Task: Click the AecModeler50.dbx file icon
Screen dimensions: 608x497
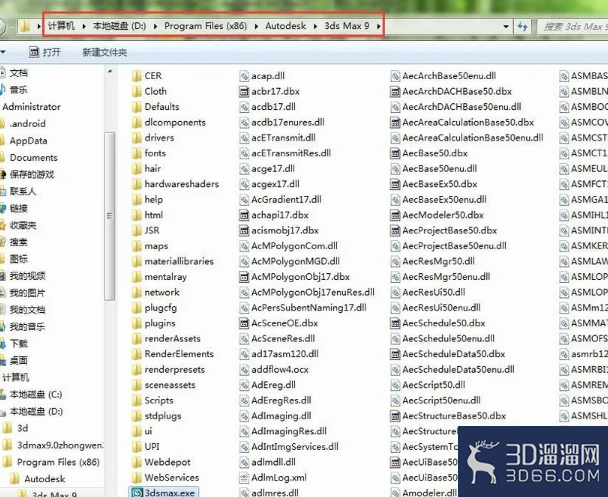Action: coord(395,215)
